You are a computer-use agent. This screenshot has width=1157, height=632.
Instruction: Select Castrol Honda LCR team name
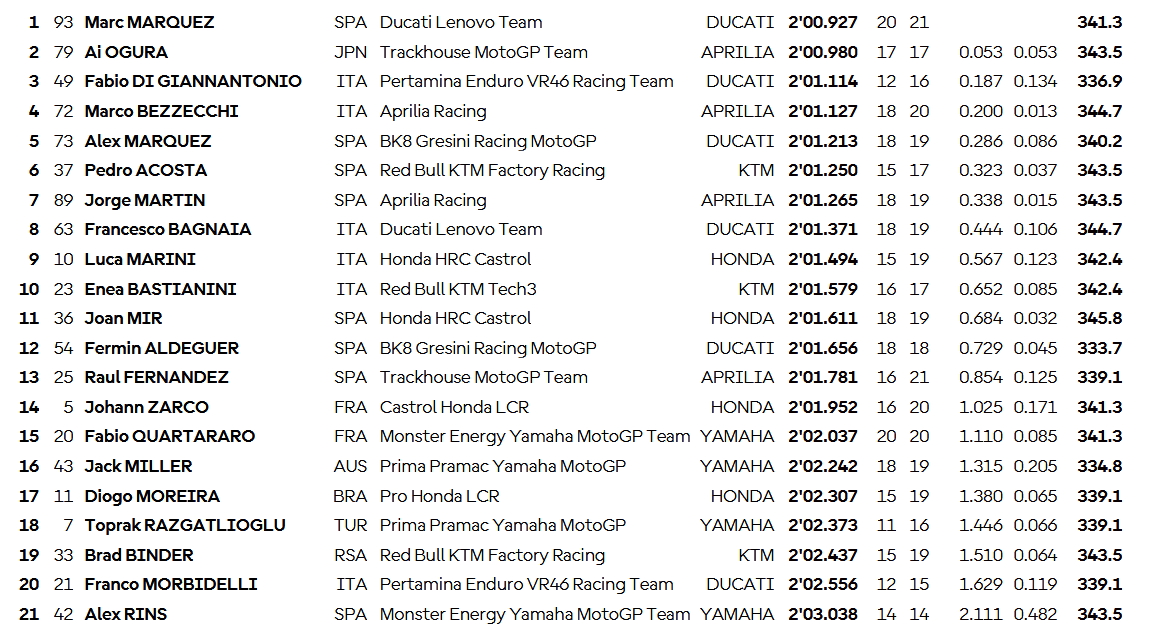(x=455, y=407)
